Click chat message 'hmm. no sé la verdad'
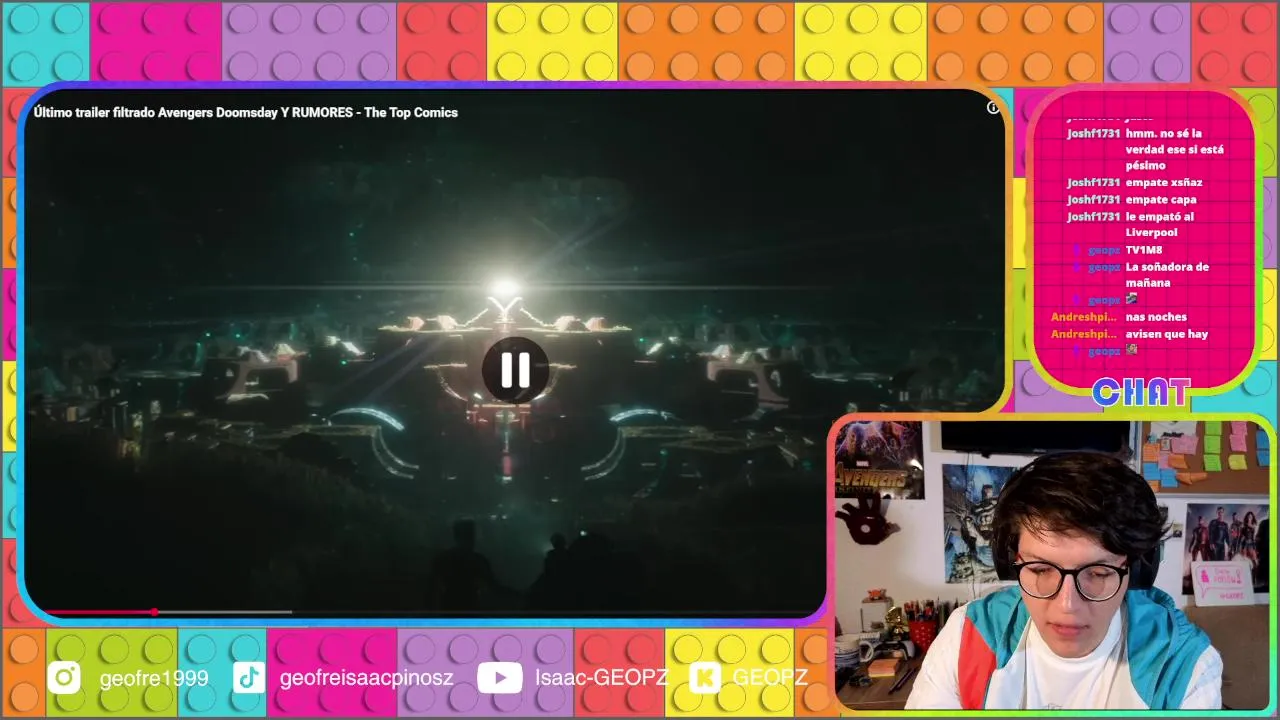The width and height of the screenshot is (1280, 720). coord(1175,149)
